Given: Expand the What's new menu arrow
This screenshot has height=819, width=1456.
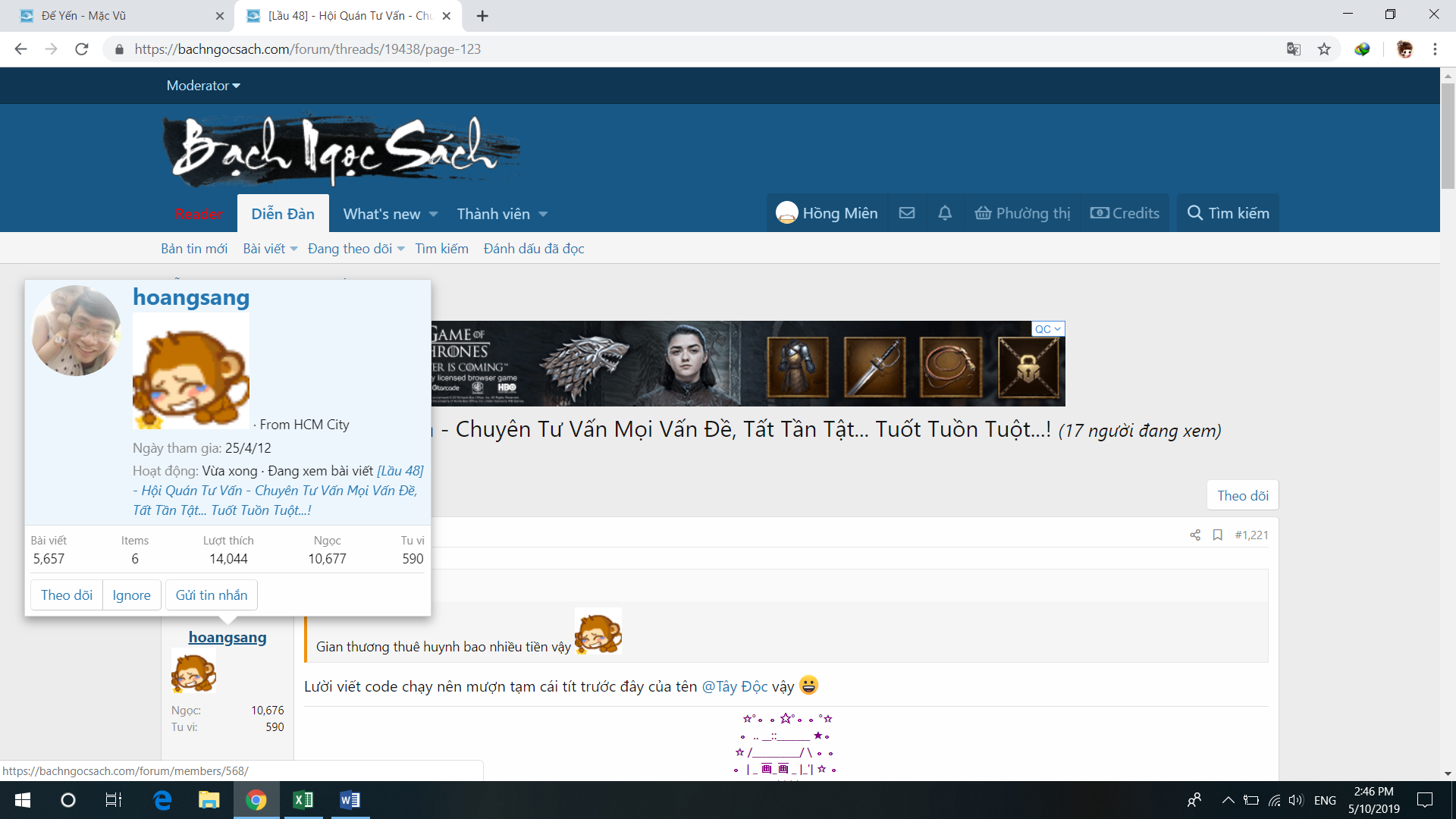Looking at the screenshot, I should point(434,215).
